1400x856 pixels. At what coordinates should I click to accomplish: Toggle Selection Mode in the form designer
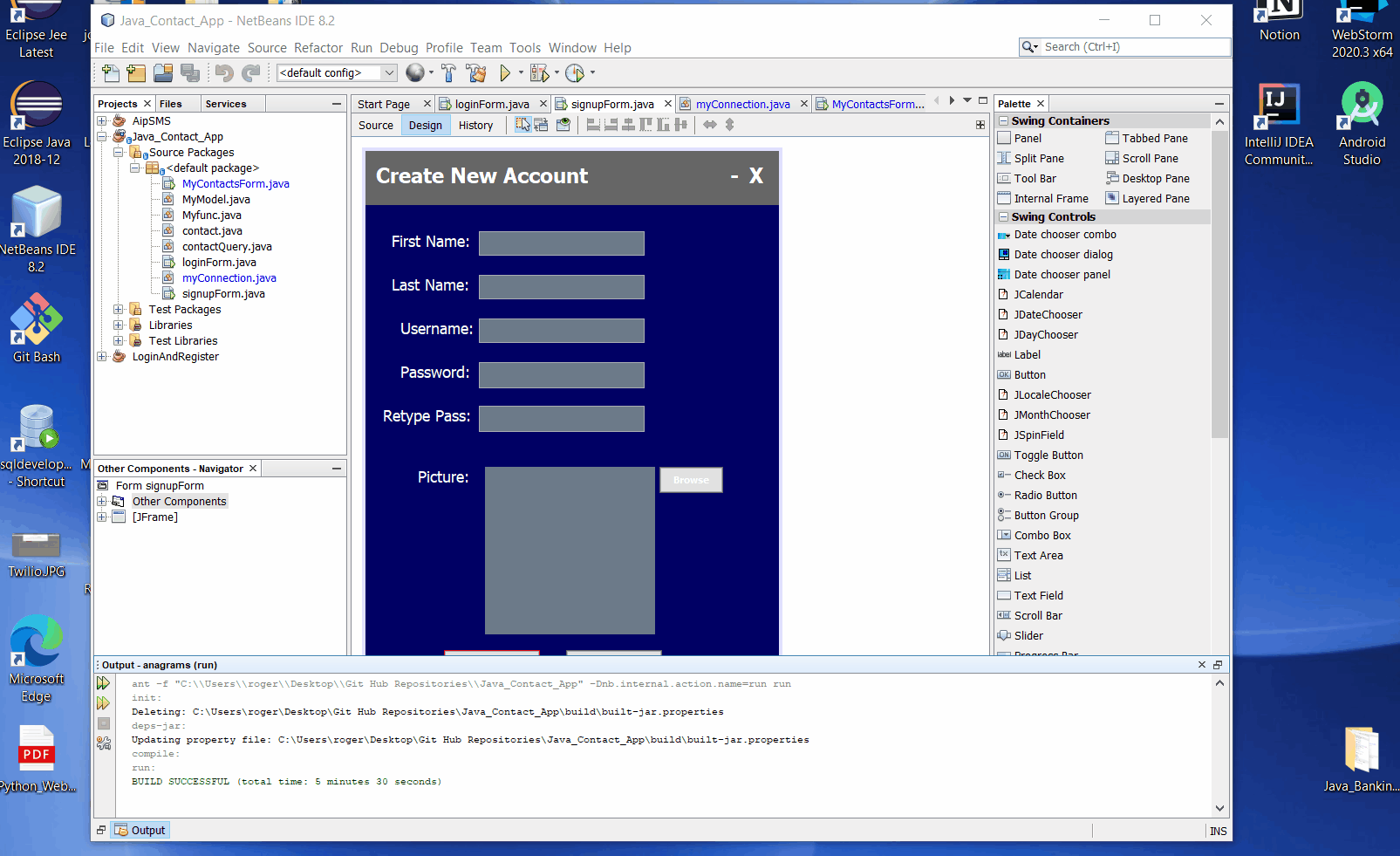tap(523, 125)
